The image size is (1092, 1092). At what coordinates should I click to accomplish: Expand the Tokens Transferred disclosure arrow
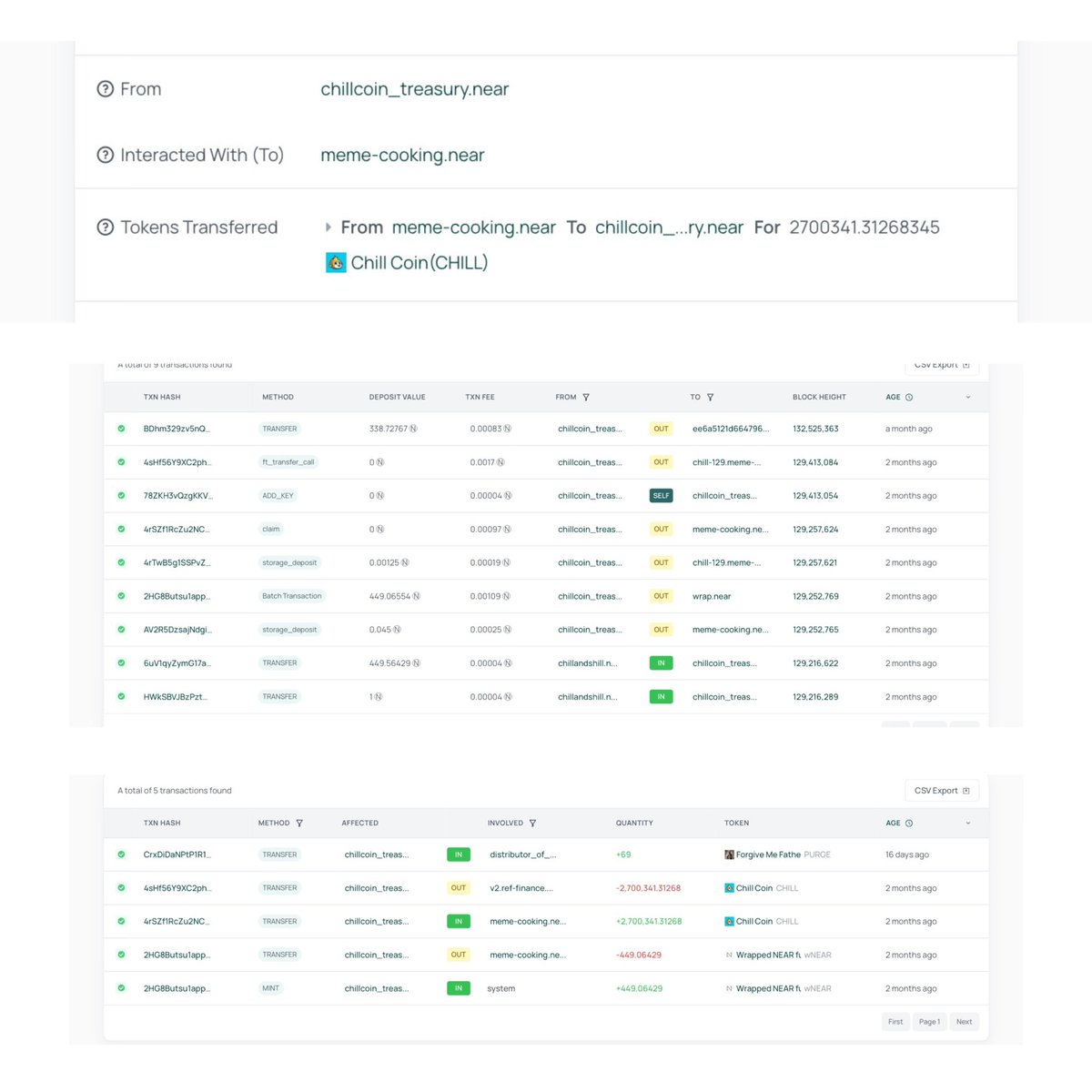pos(328,227)
